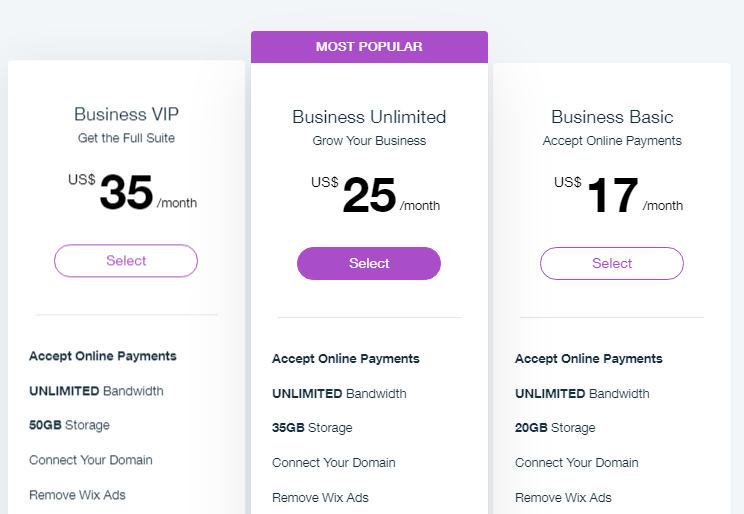Image resolution: width=744 pixels, height=514 pixels.
Task: Select the Business Unlimited plan
Action: (369, 263)
